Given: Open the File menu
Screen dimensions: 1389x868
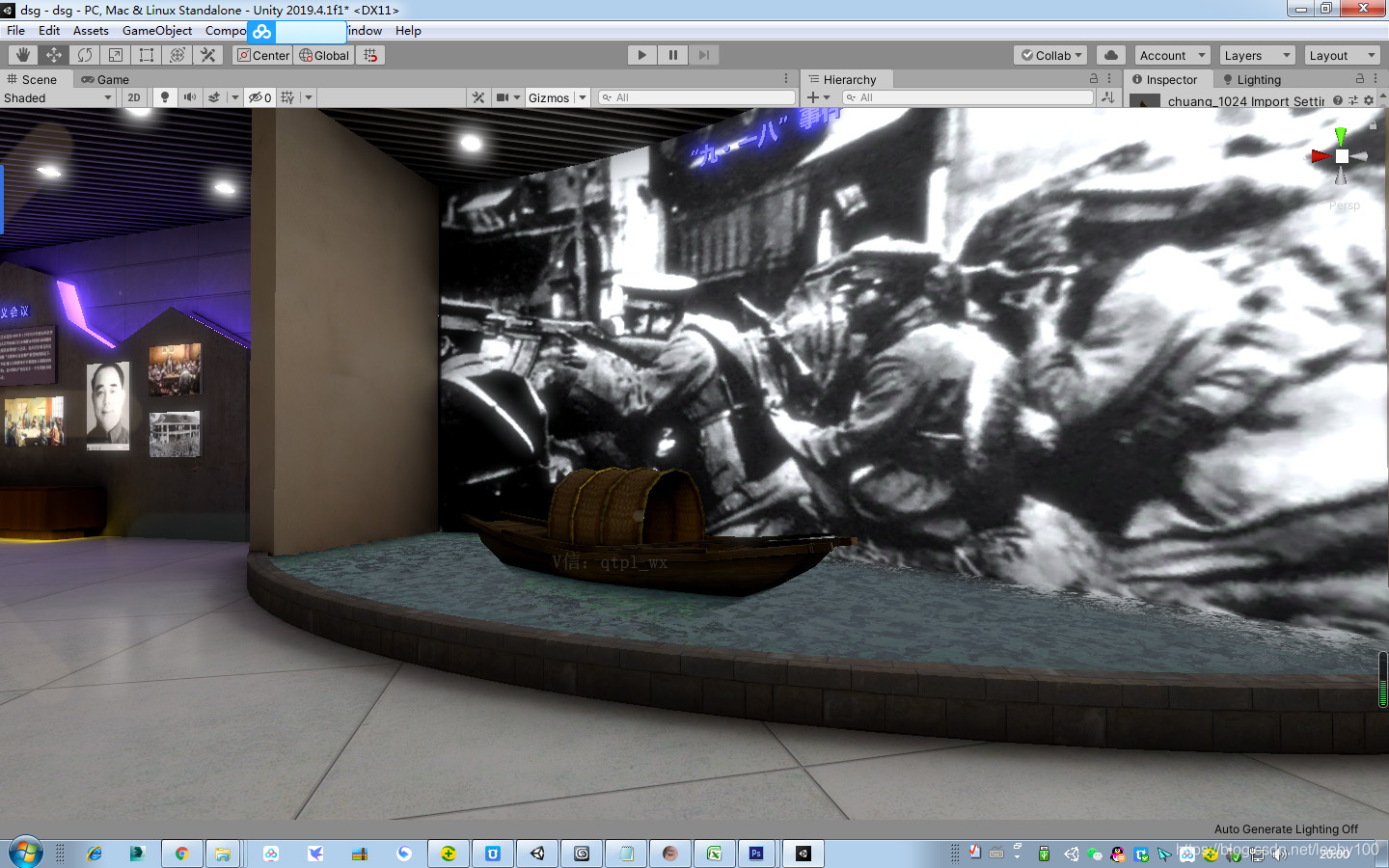Looking at the screenshot, I should [x=15, y=31].
